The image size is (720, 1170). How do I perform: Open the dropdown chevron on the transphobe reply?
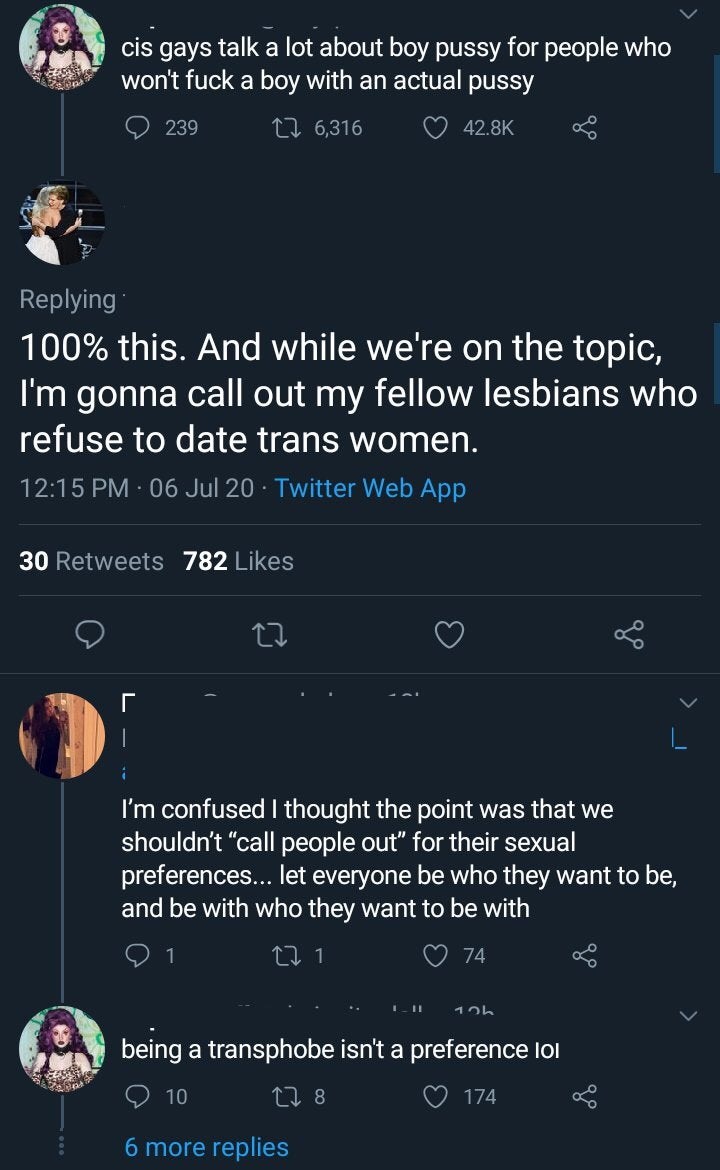687,1016
